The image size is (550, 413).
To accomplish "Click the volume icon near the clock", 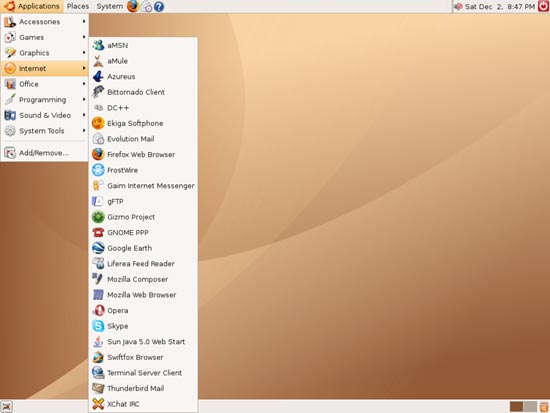I will click(x=458, y=7).
